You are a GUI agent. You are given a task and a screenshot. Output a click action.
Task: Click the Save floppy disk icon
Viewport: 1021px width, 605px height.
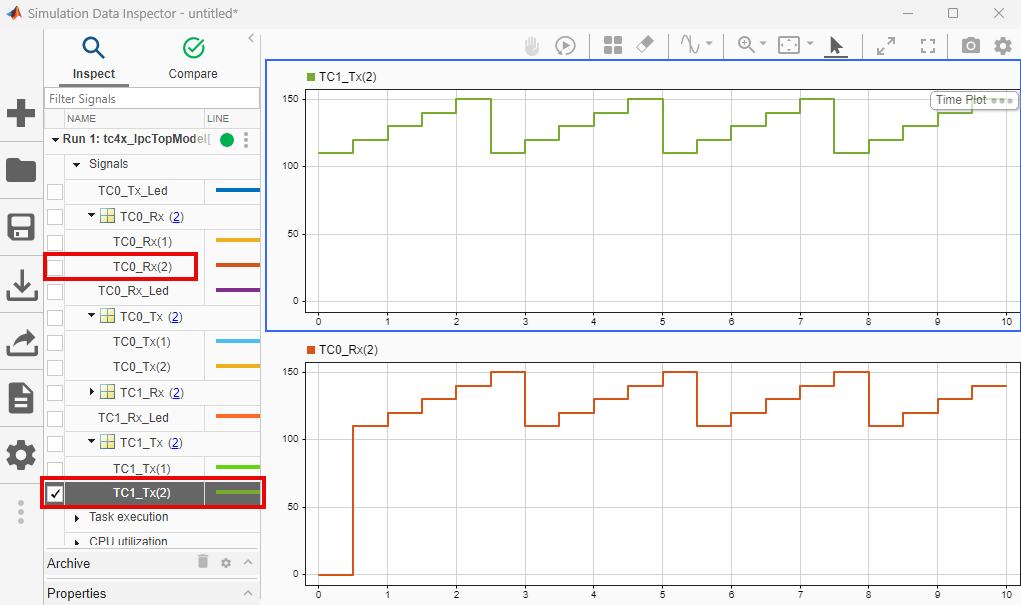click(21, 227)
